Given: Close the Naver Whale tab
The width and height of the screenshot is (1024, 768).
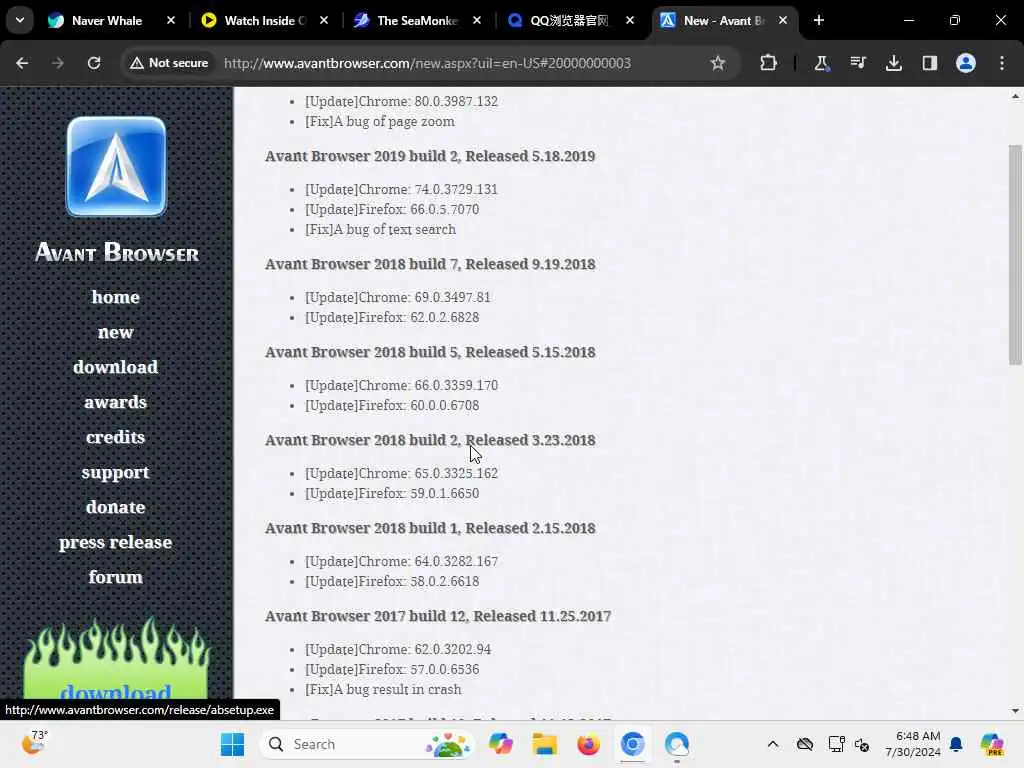Looking at the screenshot, I should click(x=171, y=20).
